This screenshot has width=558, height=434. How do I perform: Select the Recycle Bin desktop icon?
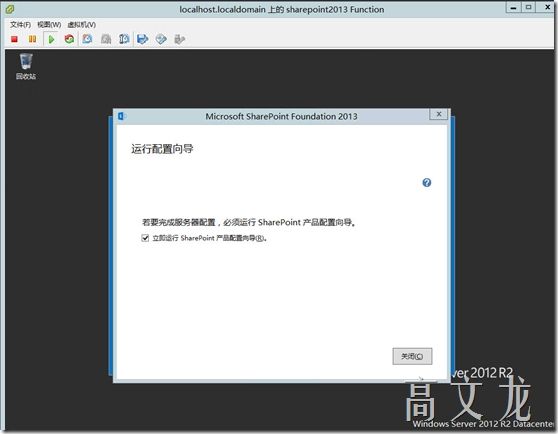point(26,67)
